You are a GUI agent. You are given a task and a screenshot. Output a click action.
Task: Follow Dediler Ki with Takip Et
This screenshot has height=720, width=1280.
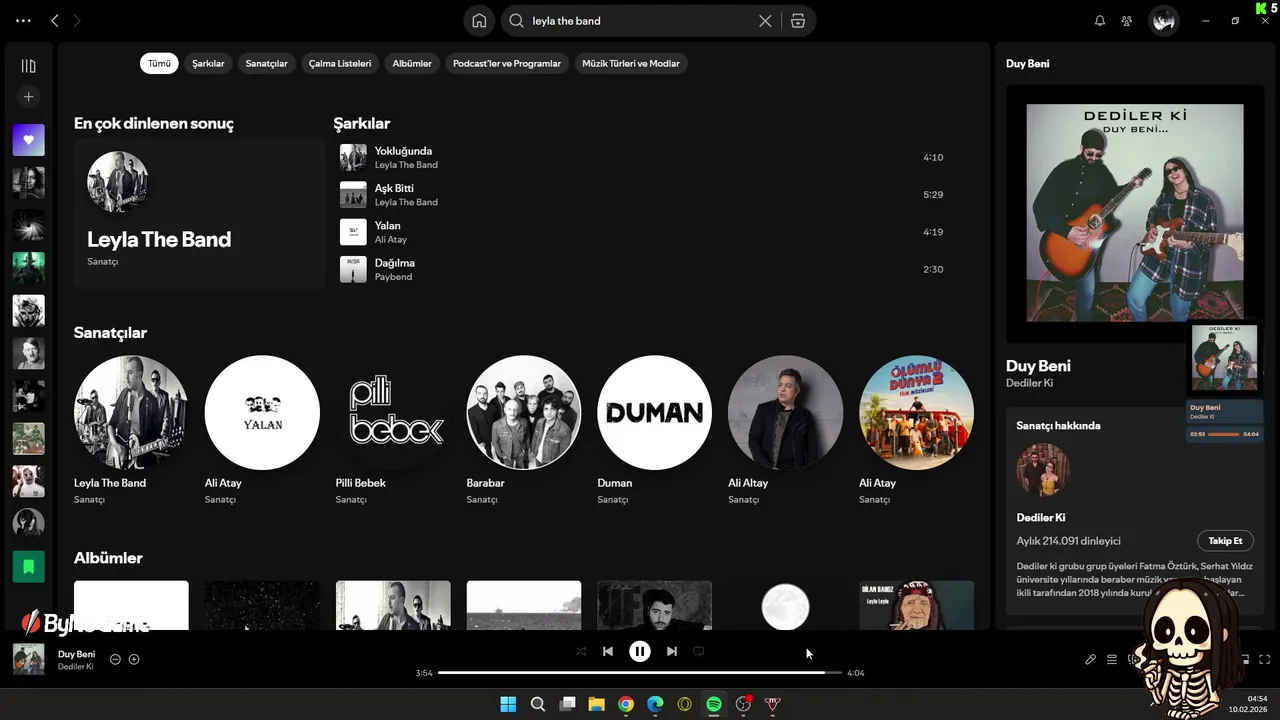[x=1225, y=541]
